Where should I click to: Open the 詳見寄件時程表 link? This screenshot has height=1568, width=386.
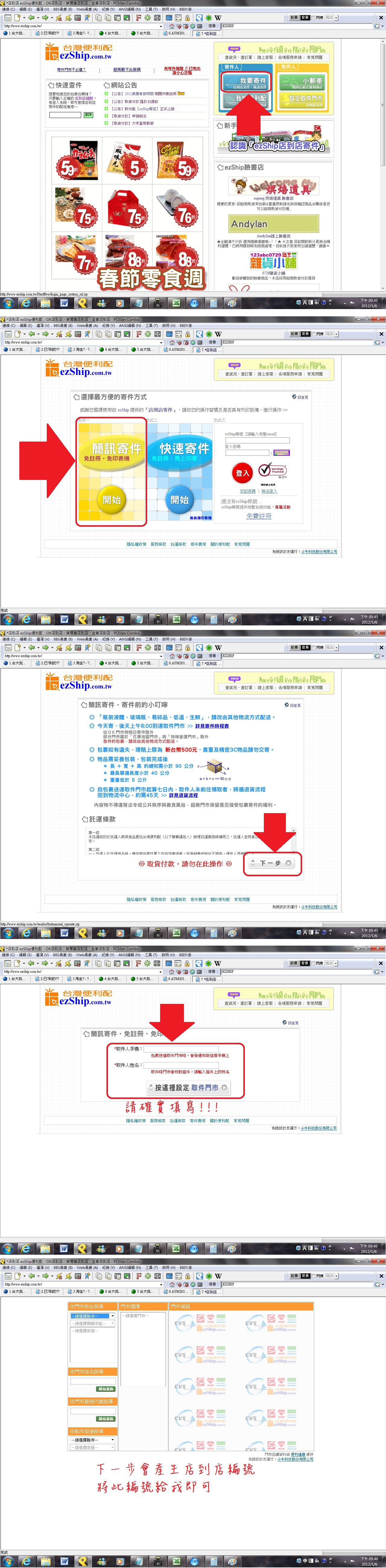(211, 726)
